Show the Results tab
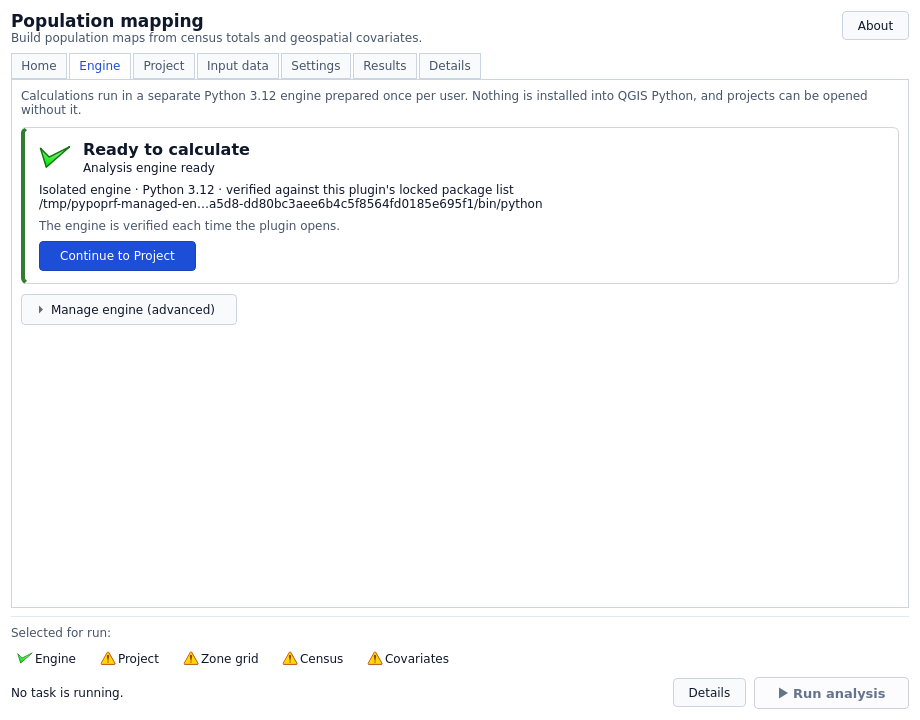 pos(384,66)
